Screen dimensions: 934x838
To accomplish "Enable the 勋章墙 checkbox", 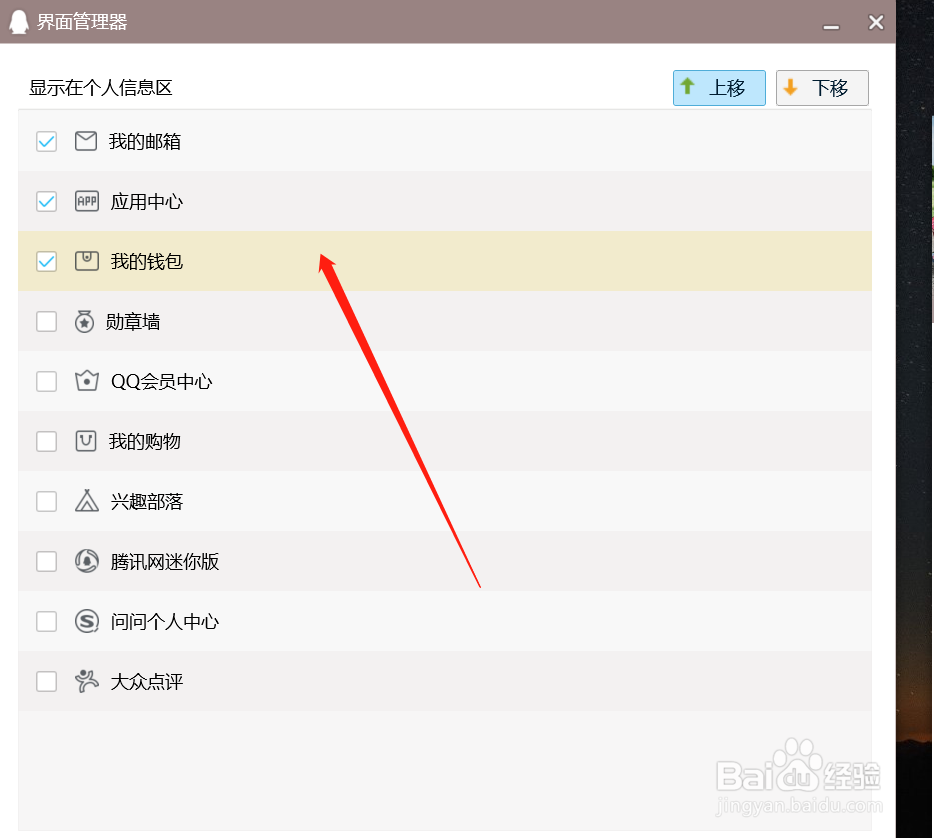I will pos(46,321).
